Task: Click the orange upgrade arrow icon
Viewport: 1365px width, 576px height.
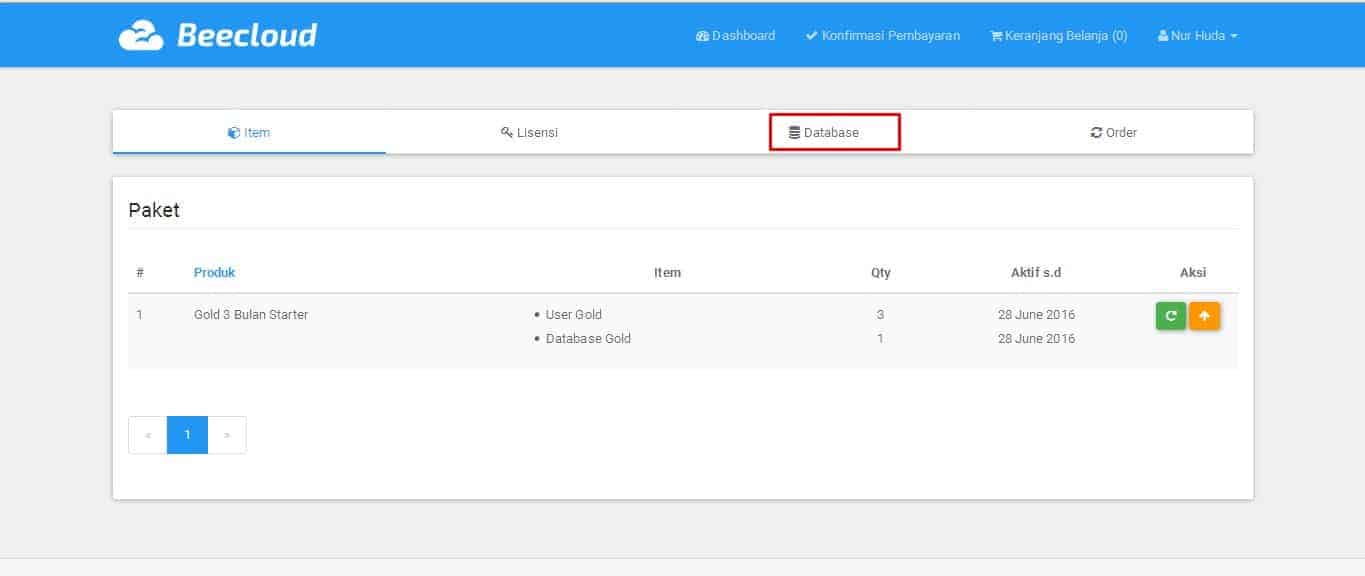Action: [x=1204, y=316]
